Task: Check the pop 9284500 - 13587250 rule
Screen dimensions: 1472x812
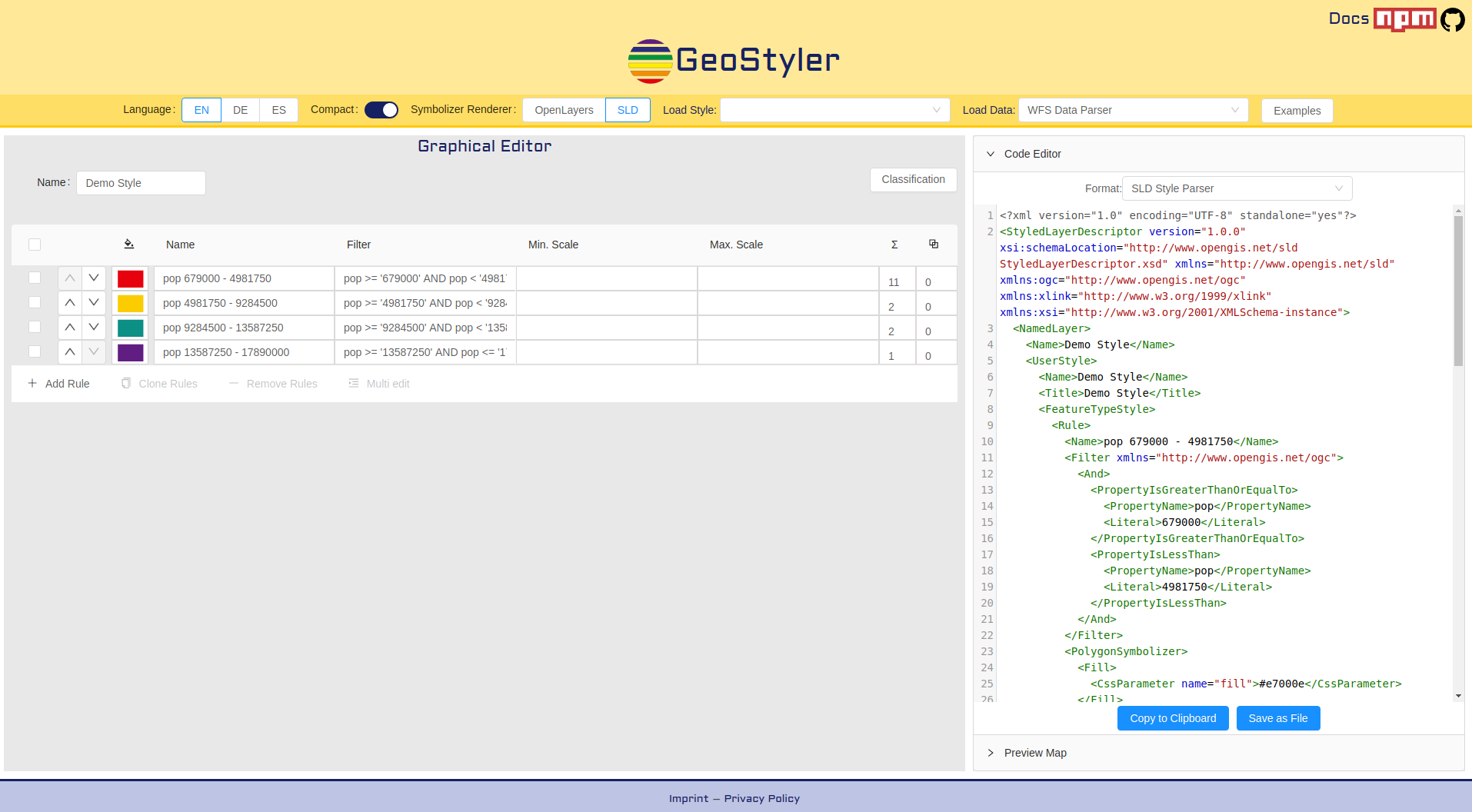Action: click(x=35, y=327)
